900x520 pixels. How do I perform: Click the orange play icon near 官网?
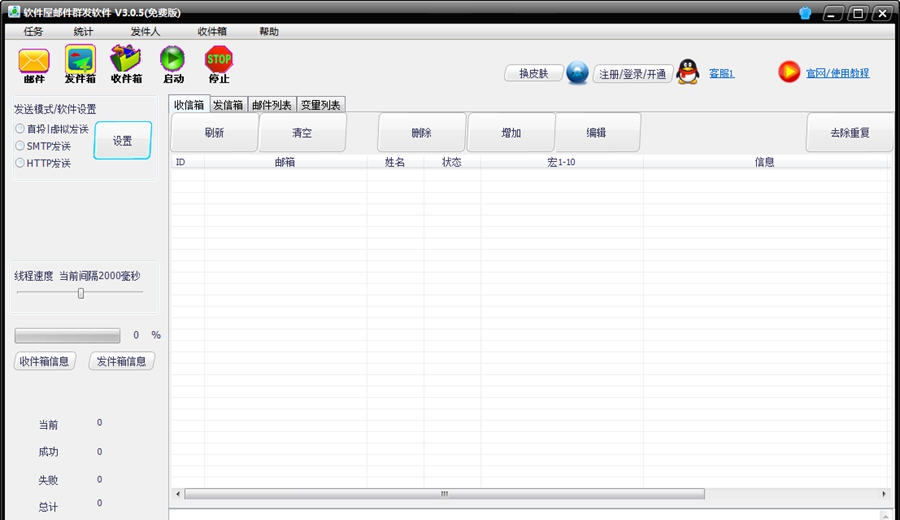(x=789, y=72)
